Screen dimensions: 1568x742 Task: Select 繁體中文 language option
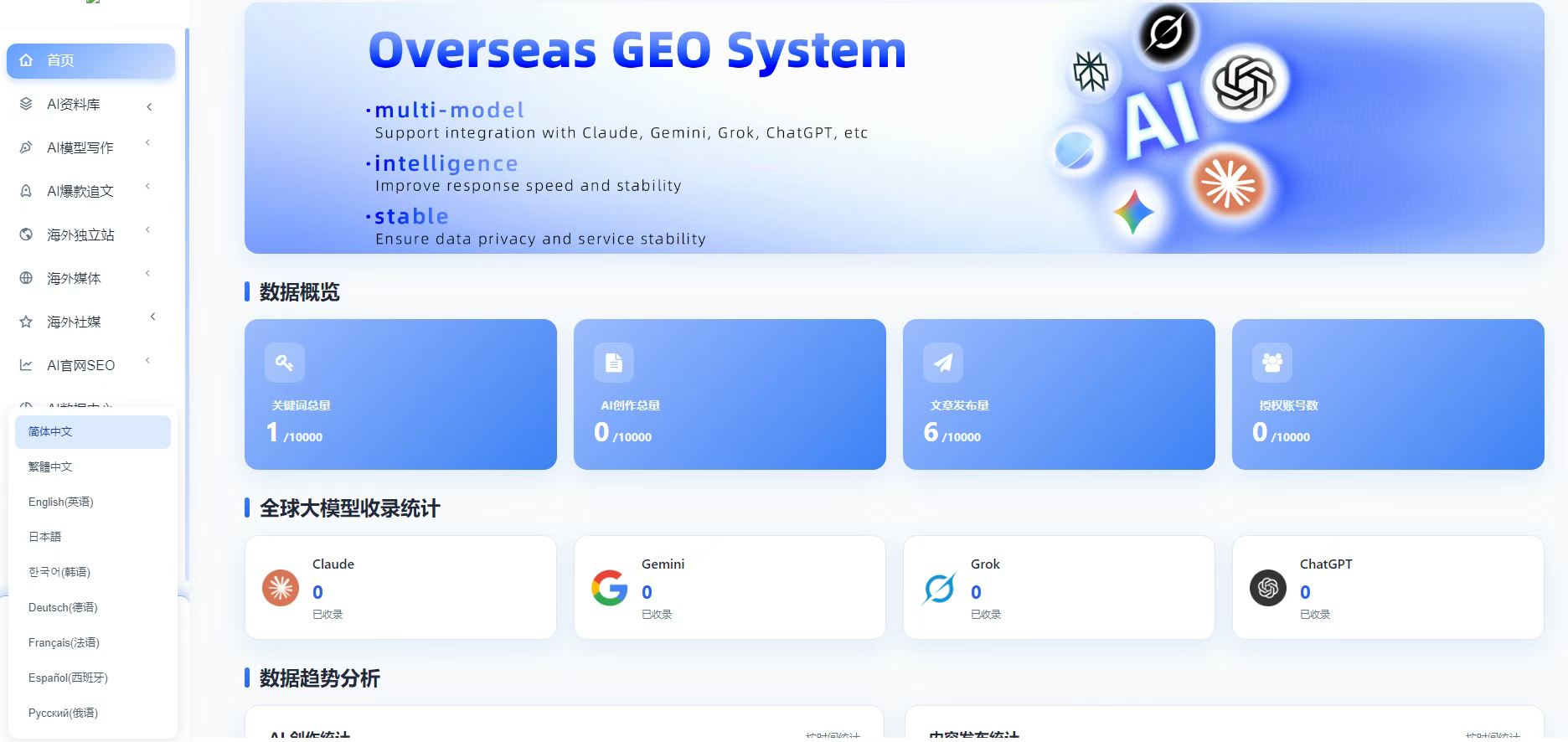93,466
